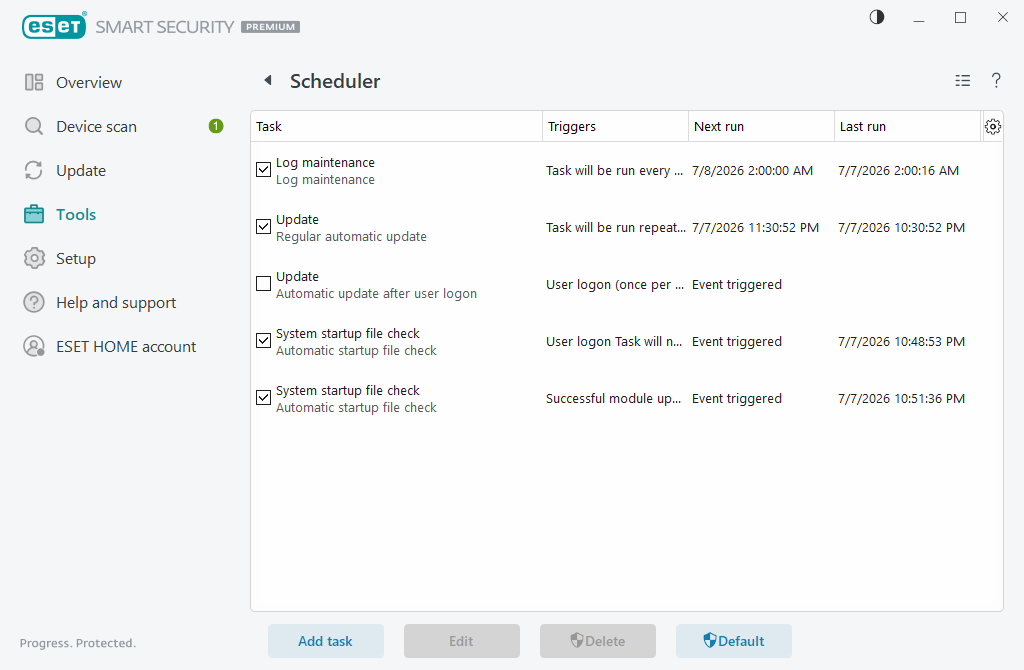Enable Automatic update after user logon checkbox

pos(263,283)
